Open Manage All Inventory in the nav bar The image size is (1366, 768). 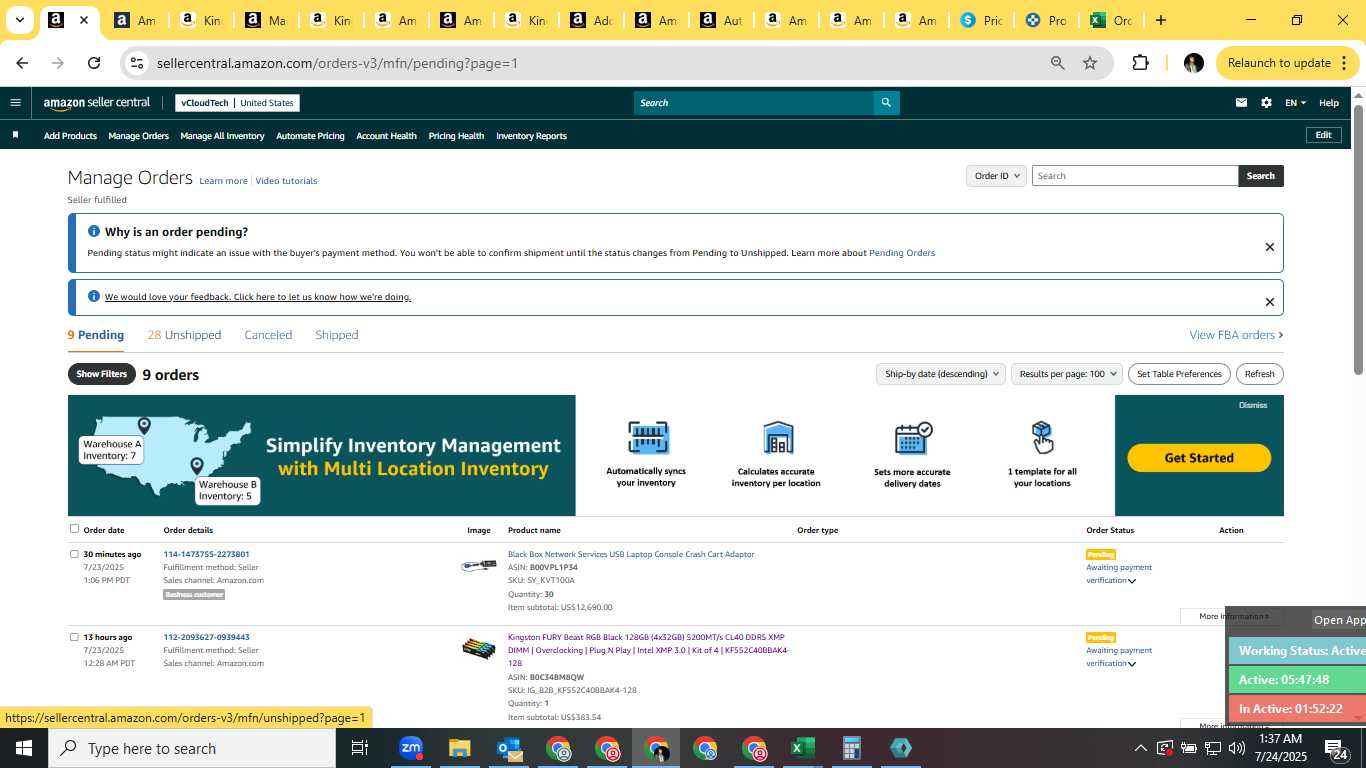[222, 136]
